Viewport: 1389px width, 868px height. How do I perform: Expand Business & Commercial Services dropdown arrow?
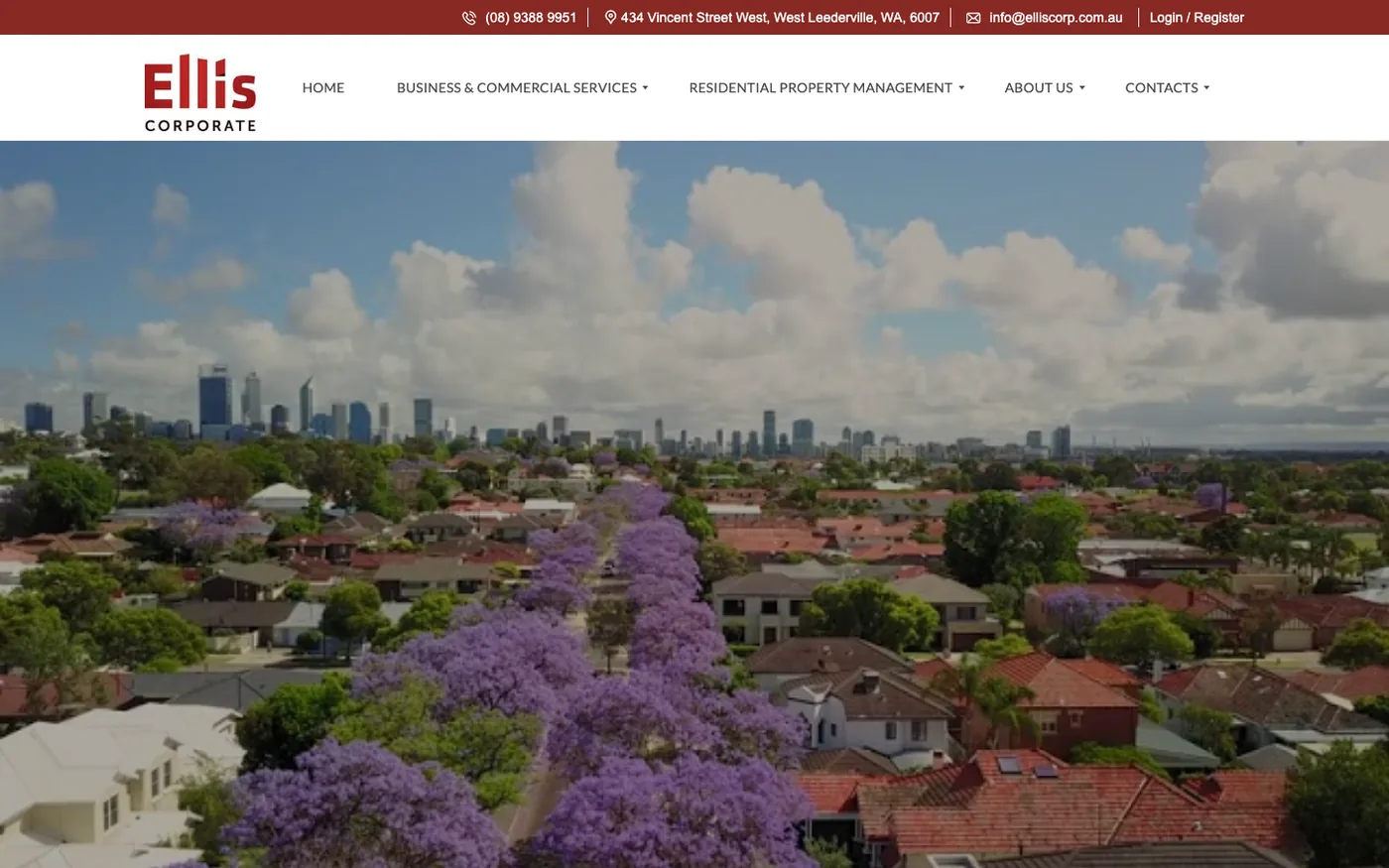645,88
